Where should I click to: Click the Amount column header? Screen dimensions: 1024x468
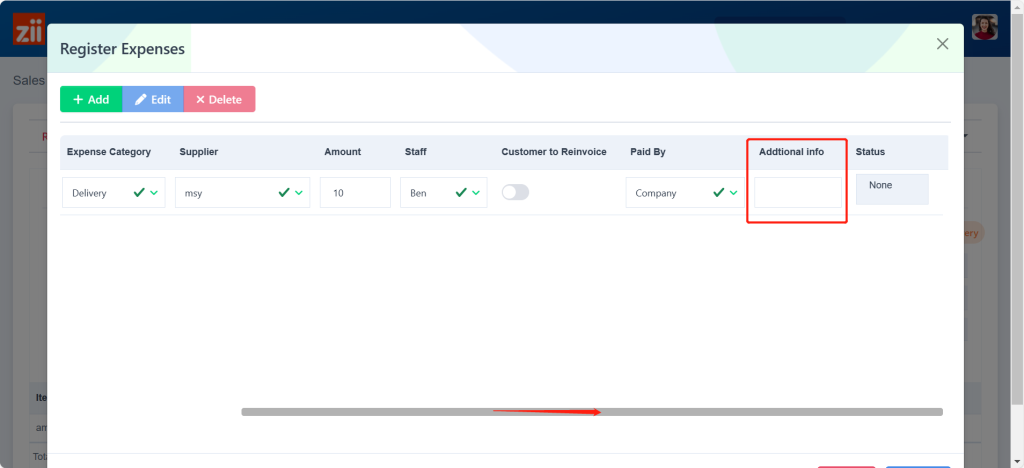(x=342, y=152)
